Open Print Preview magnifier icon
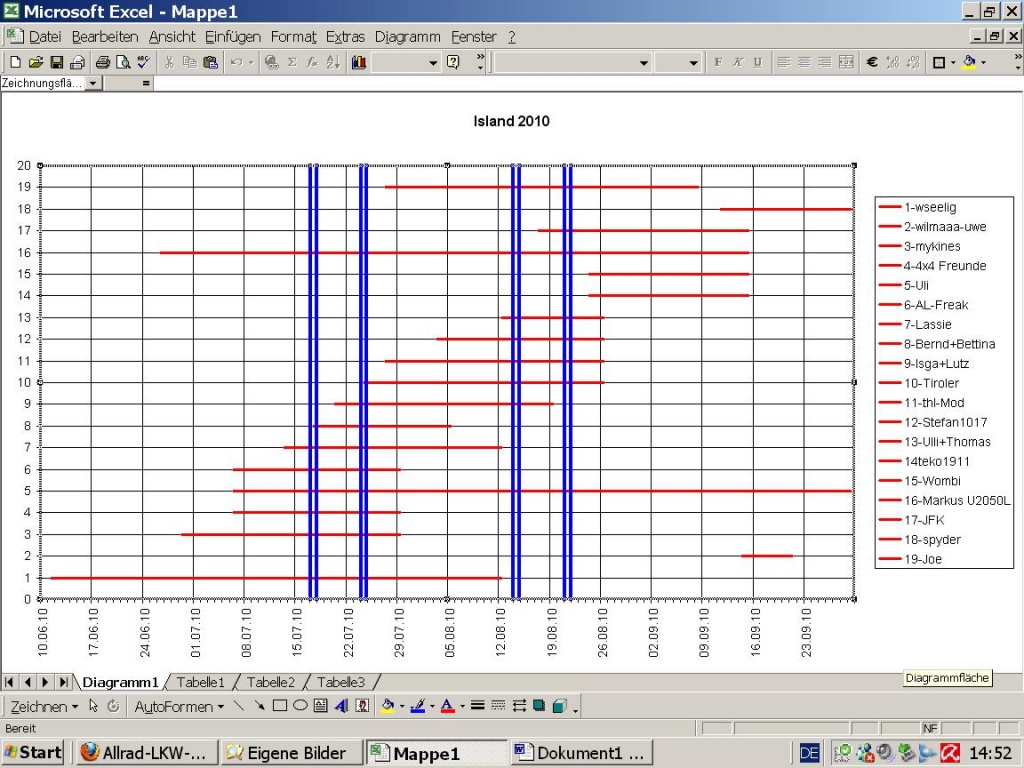 click(x=123, y=63)
